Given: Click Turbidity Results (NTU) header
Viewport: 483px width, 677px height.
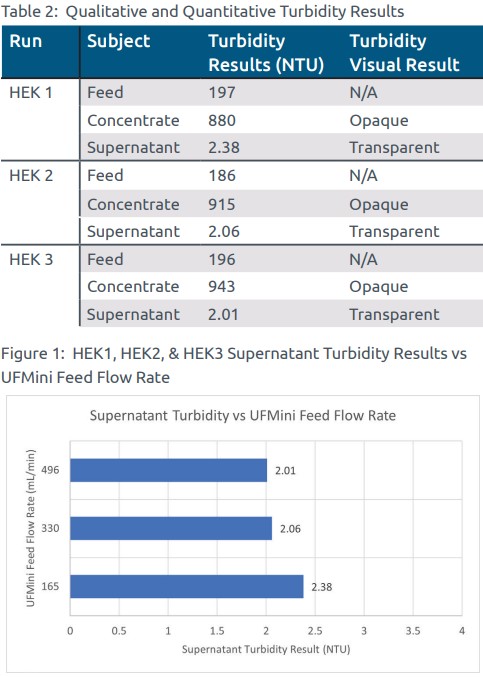Looking at the screenshot, I should point(266,53).
